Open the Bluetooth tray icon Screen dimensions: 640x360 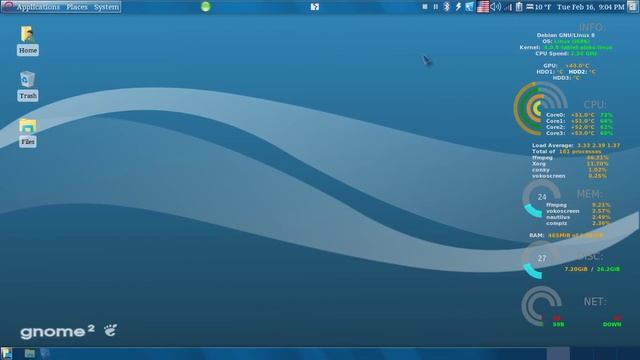click(x=447, y=7)
